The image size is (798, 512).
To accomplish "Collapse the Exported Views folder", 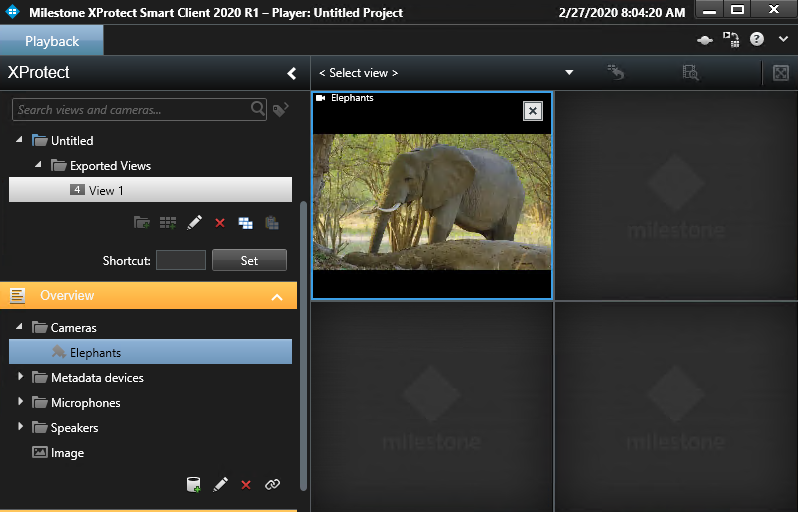I will (x=38, y=164).
